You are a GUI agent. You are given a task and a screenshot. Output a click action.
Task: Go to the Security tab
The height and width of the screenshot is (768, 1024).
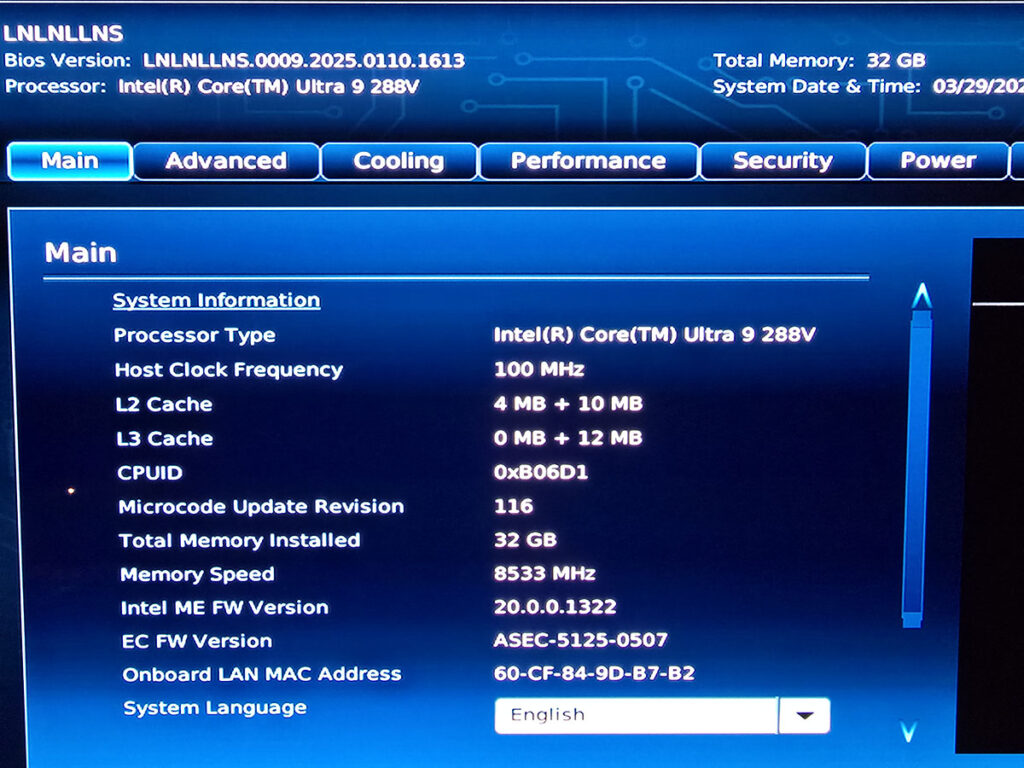tap(782, 161)
